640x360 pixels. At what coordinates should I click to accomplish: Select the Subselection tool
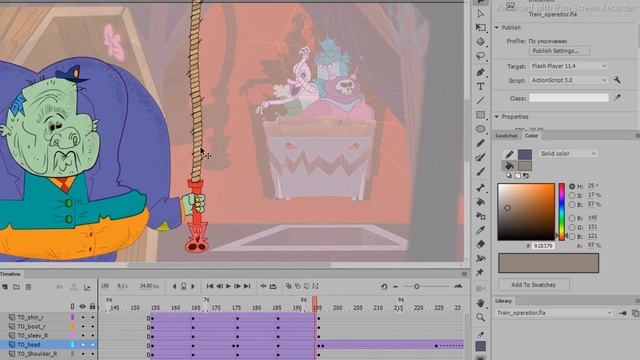click(481, 14)
